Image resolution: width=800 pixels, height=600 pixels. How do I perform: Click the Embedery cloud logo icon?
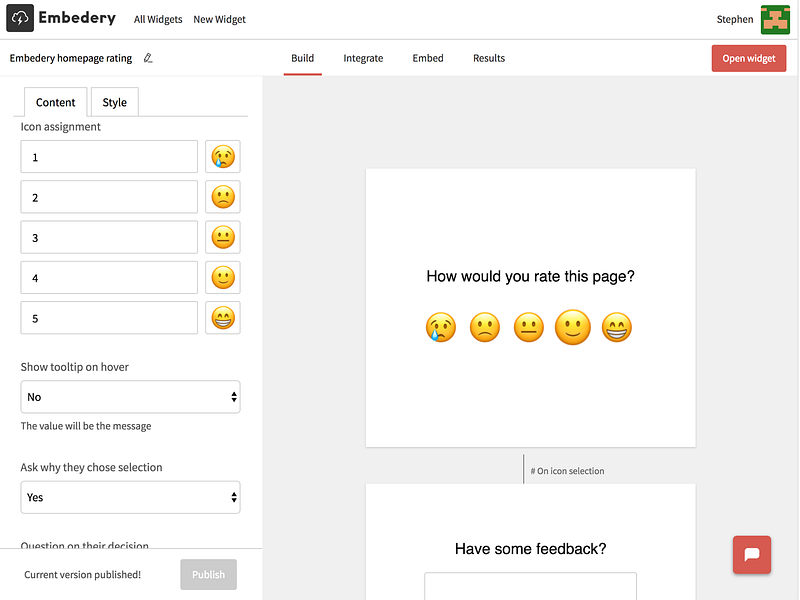click(20, 18)
